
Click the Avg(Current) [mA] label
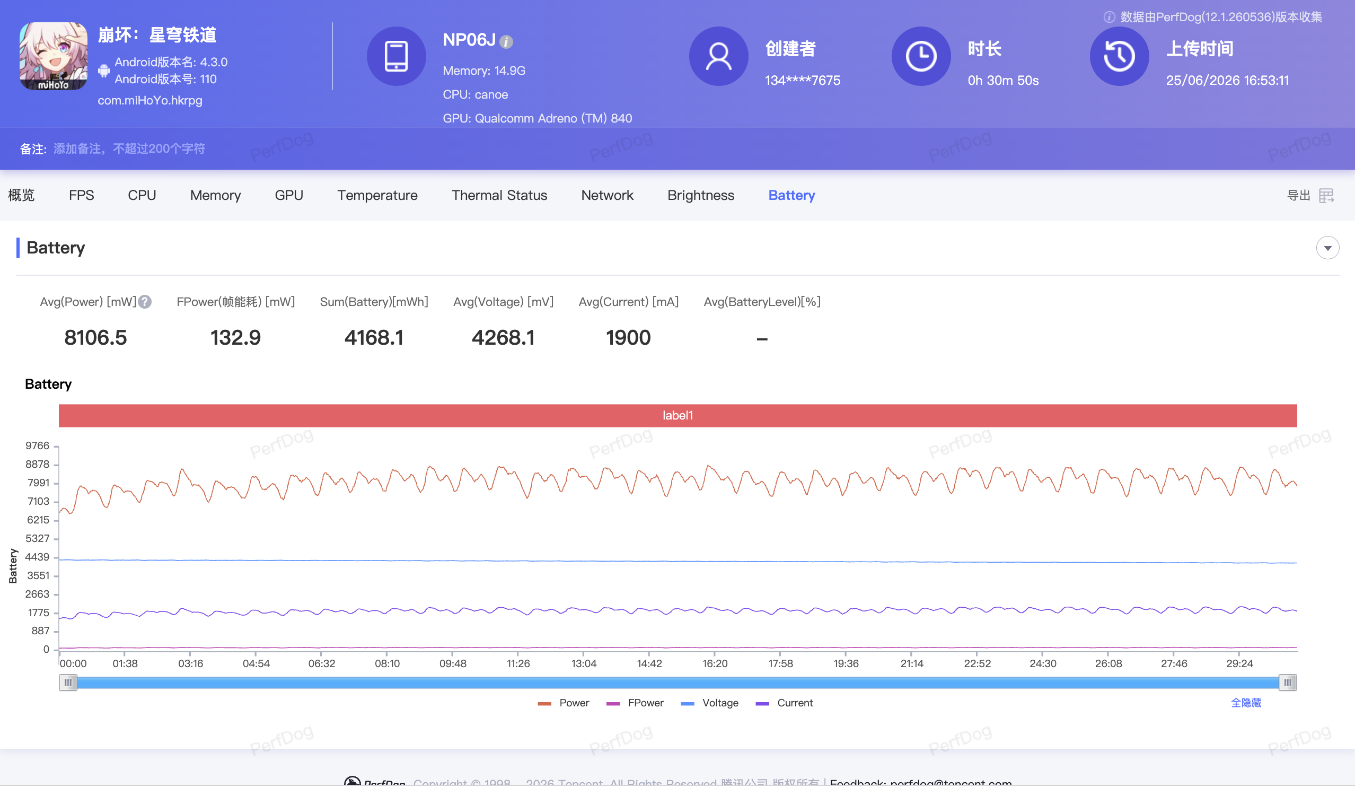pos(629,302)
